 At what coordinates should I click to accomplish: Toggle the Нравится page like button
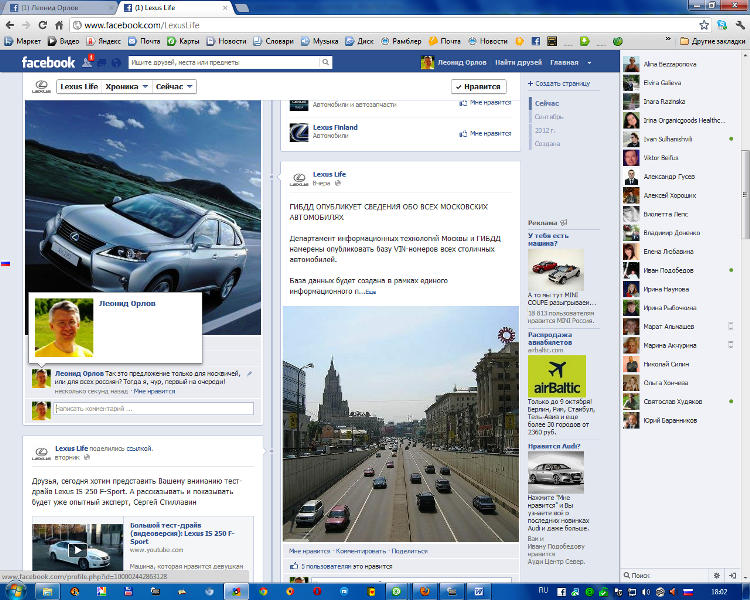pyautogui.click(x=479, y=87)
